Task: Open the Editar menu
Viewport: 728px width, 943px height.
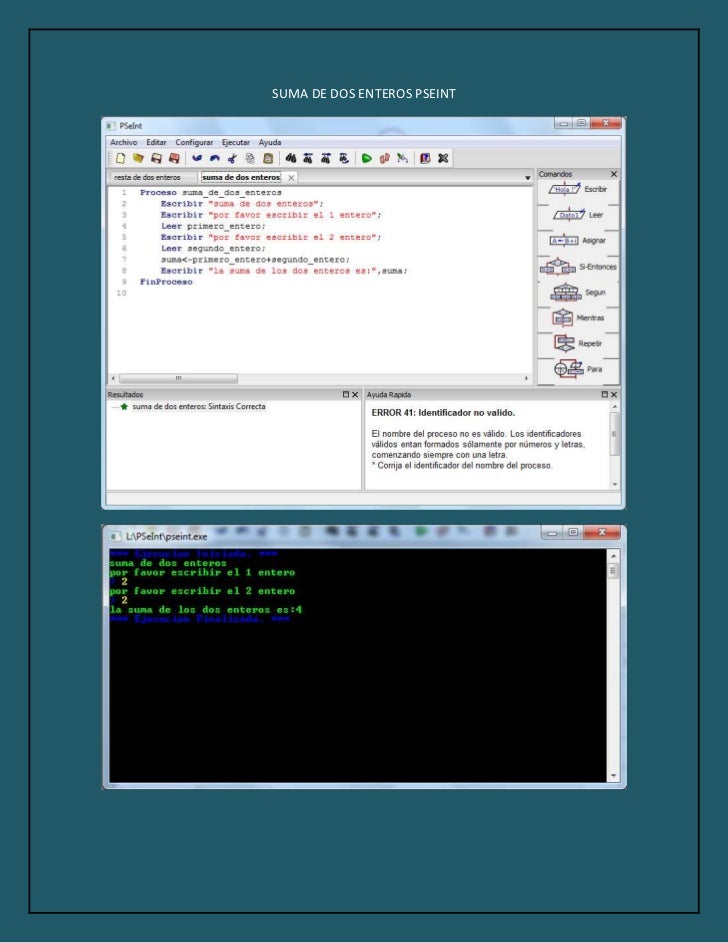Action: [156, 143]
